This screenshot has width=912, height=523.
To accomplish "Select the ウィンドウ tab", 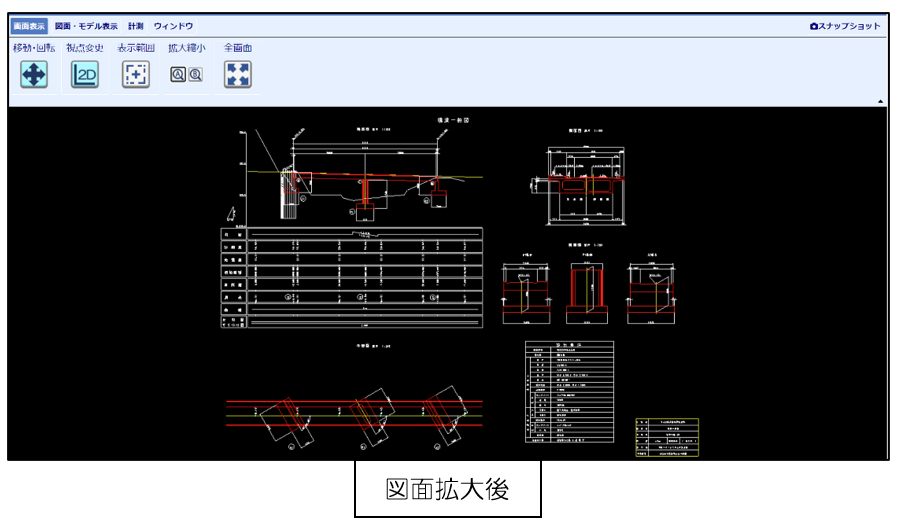I will 174,26.
